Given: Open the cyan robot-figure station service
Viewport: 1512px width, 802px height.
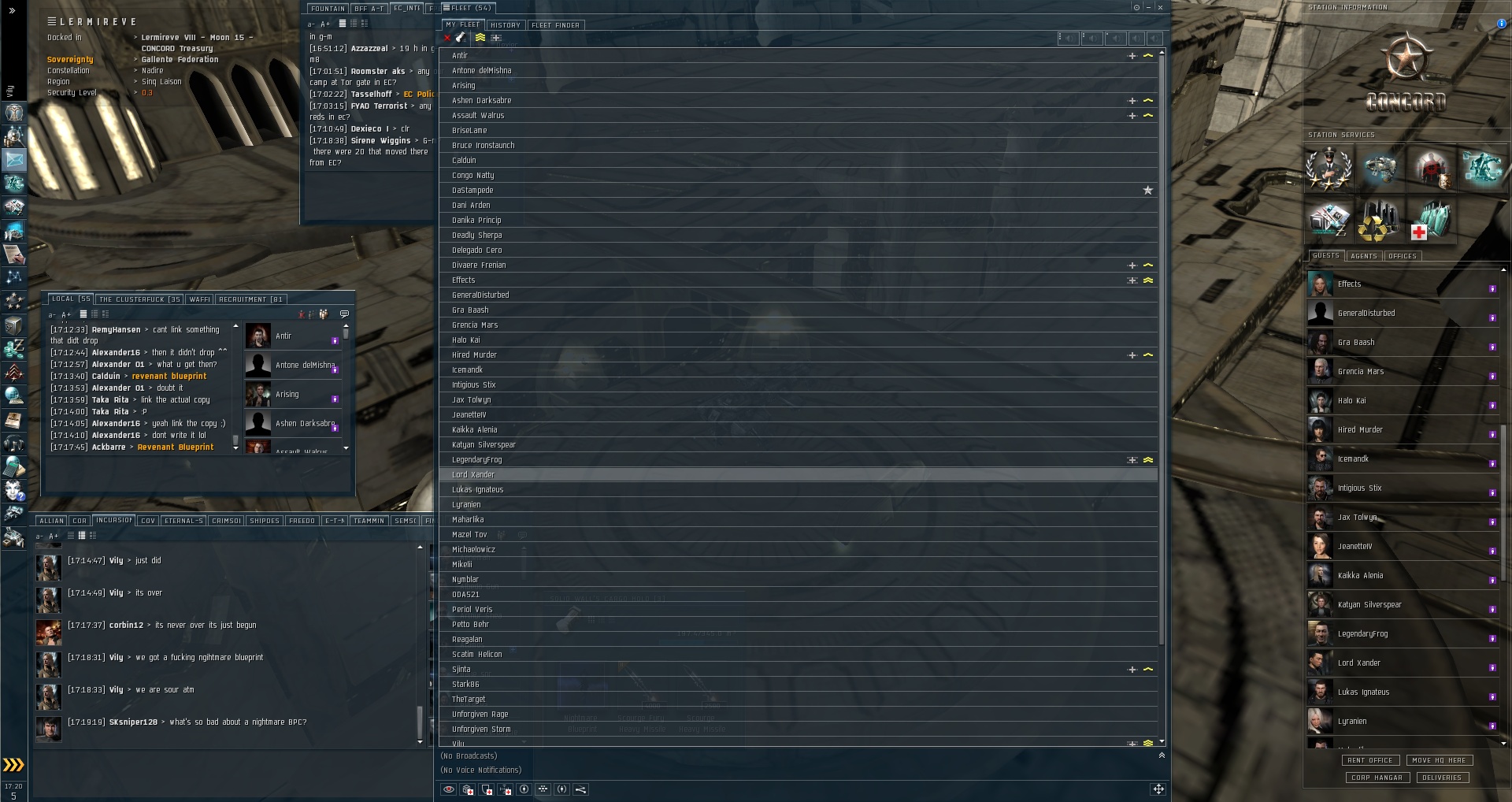Looking at the screenshot, I should pyautogui.click(x=1482, y=169).
